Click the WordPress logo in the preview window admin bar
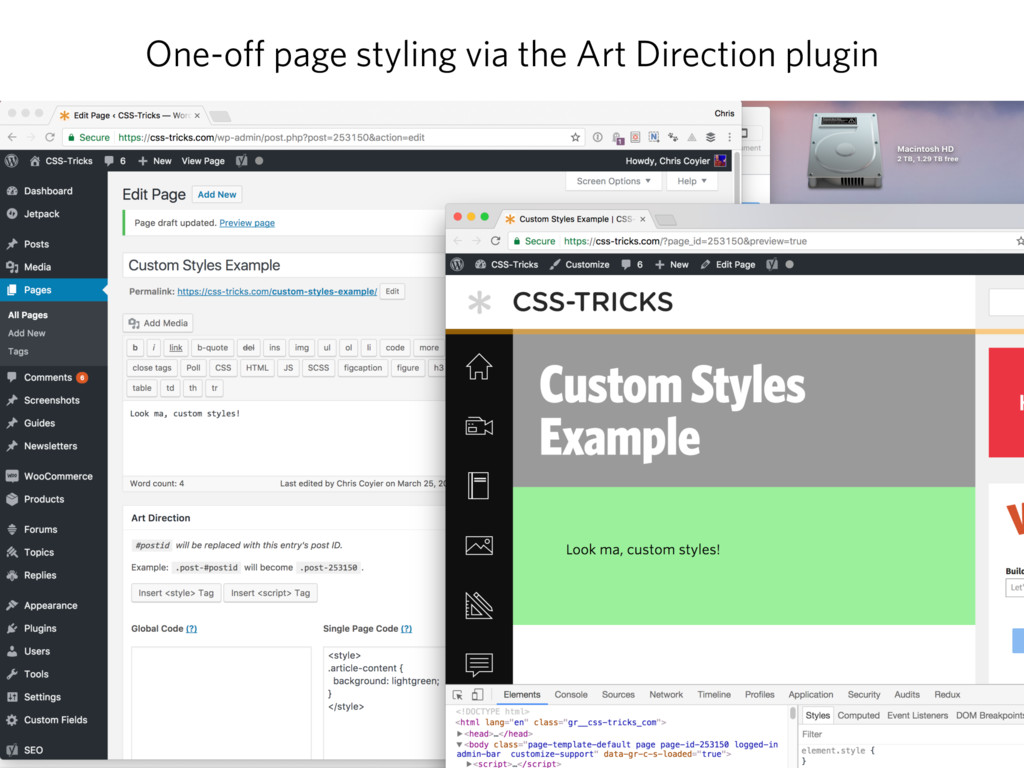Viewport: 1024px width, 768px height. [457, 264]
